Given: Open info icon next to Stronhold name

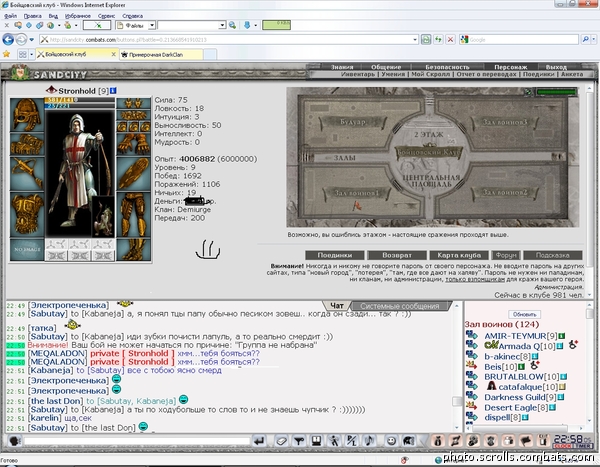Looking at the screenshot, I should 113,91.
